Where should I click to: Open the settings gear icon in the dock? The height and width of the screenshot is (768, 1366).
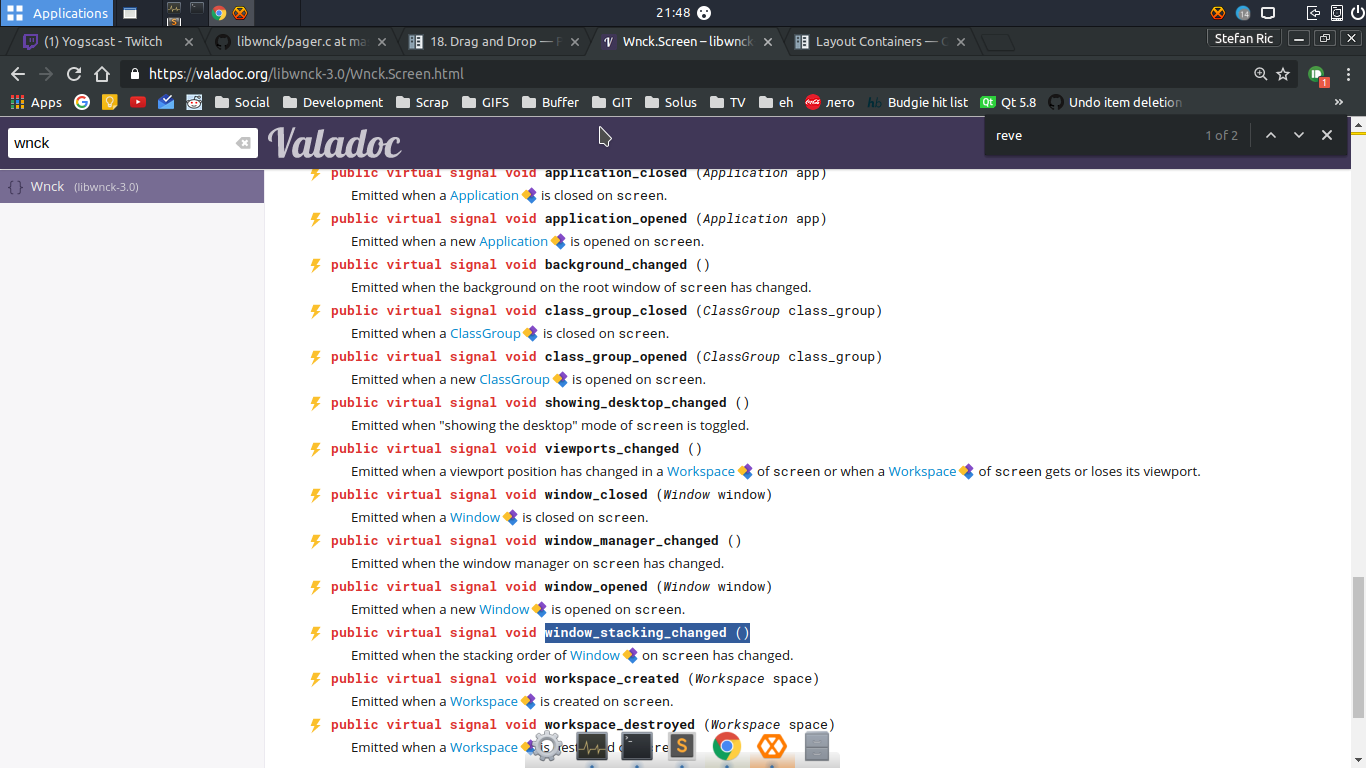(x=546, y=747)
